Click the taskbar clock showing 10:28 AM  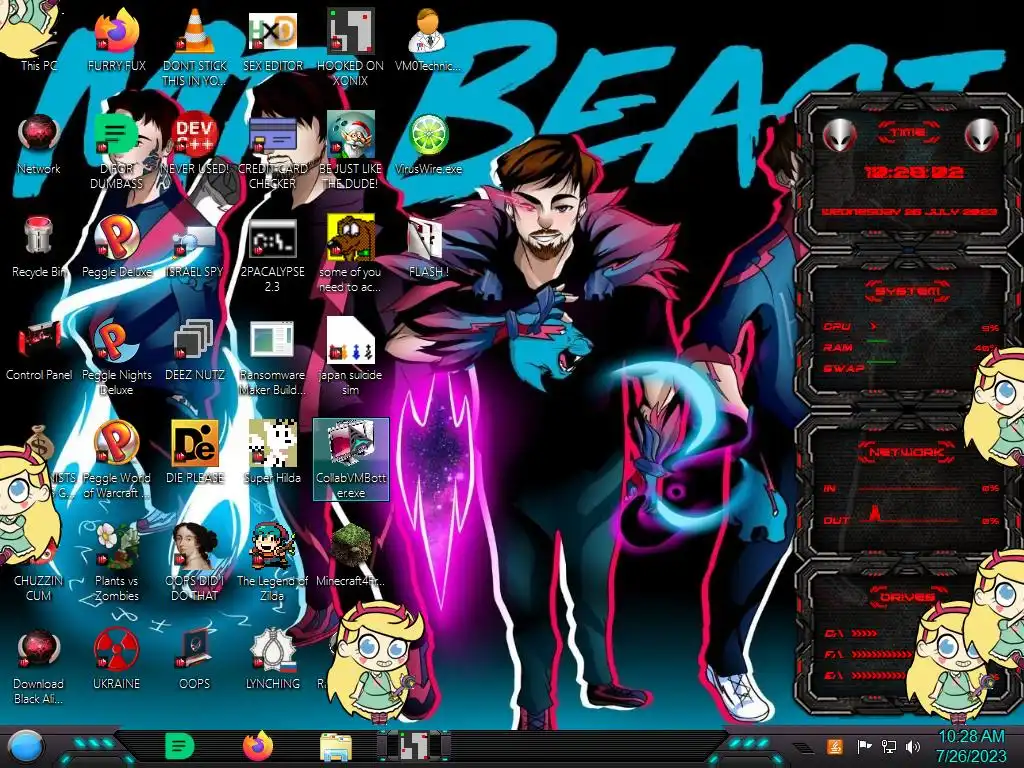click(971, 746)
